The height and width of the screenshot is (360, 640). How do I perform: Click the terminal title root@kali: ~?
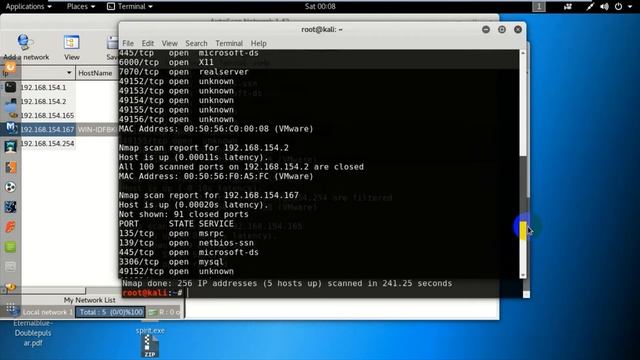[x=322, y=29]
